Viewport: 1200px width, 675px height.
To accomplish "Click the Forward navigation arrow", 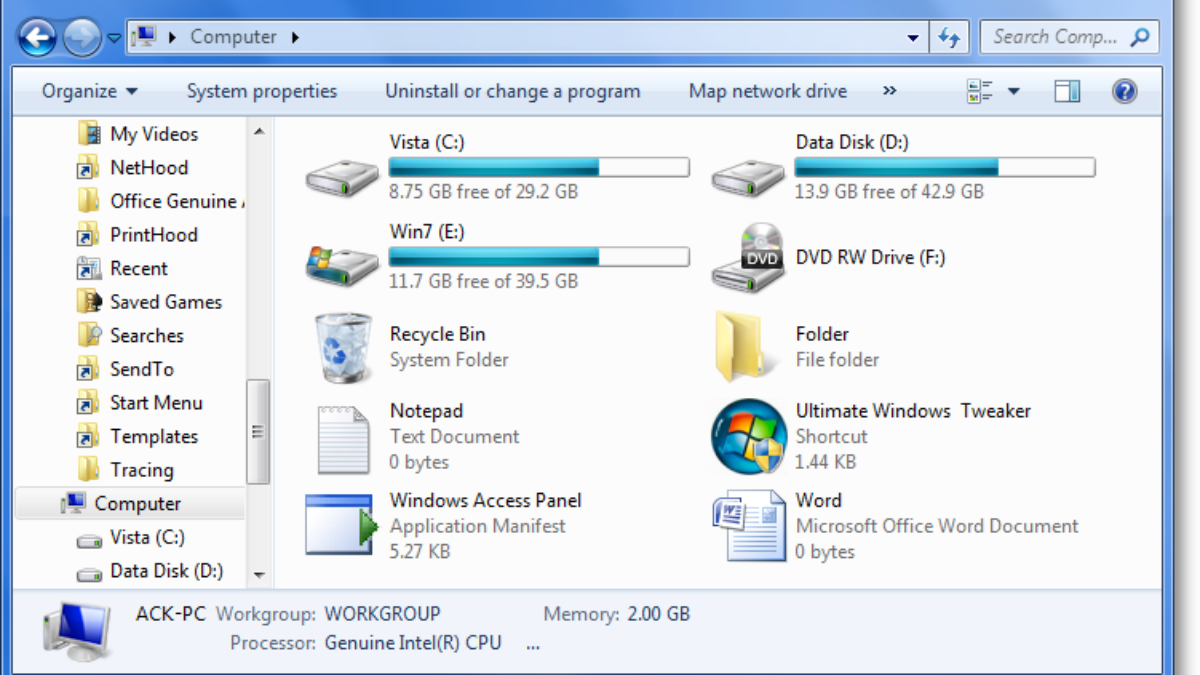I will coord(81,38).
